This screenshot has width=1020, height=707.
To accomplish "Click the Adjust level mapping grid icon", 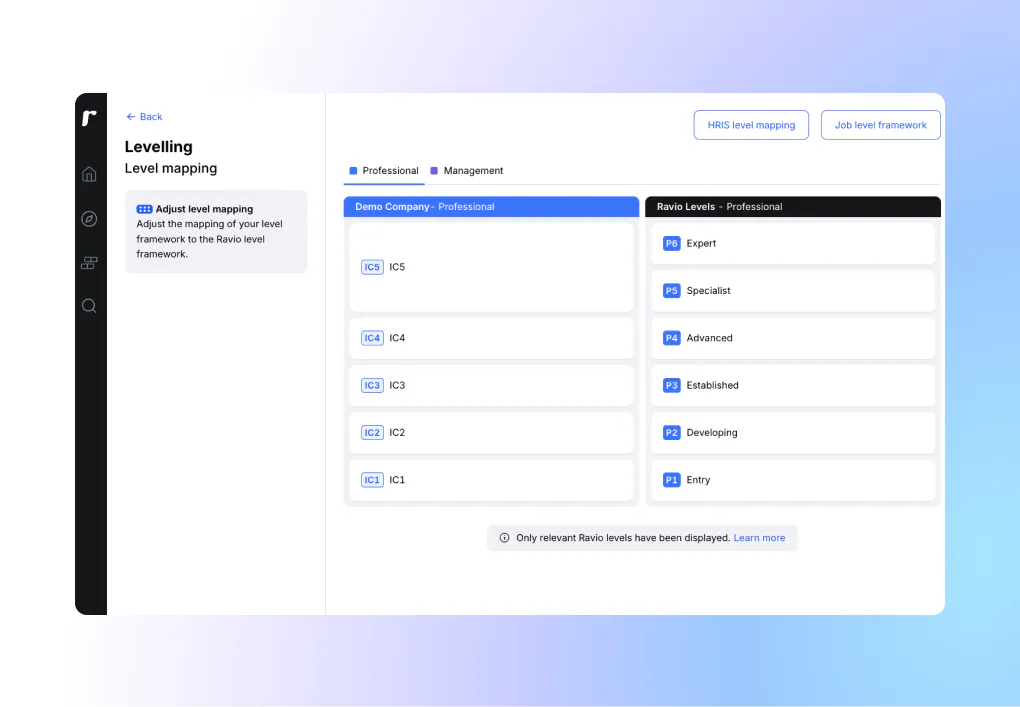I will coord(144,209).
